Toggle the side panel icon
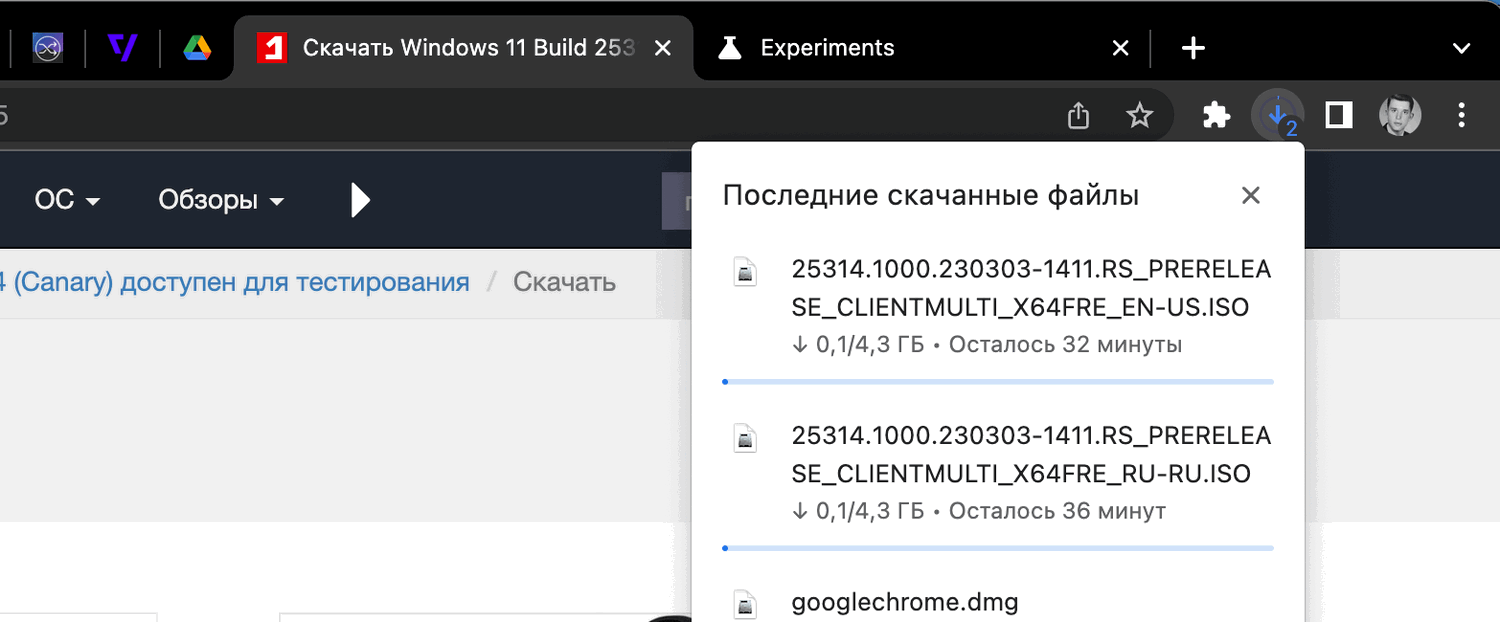The width and height of the screenshot is (1500, 622). click(x=1338, y=117)
